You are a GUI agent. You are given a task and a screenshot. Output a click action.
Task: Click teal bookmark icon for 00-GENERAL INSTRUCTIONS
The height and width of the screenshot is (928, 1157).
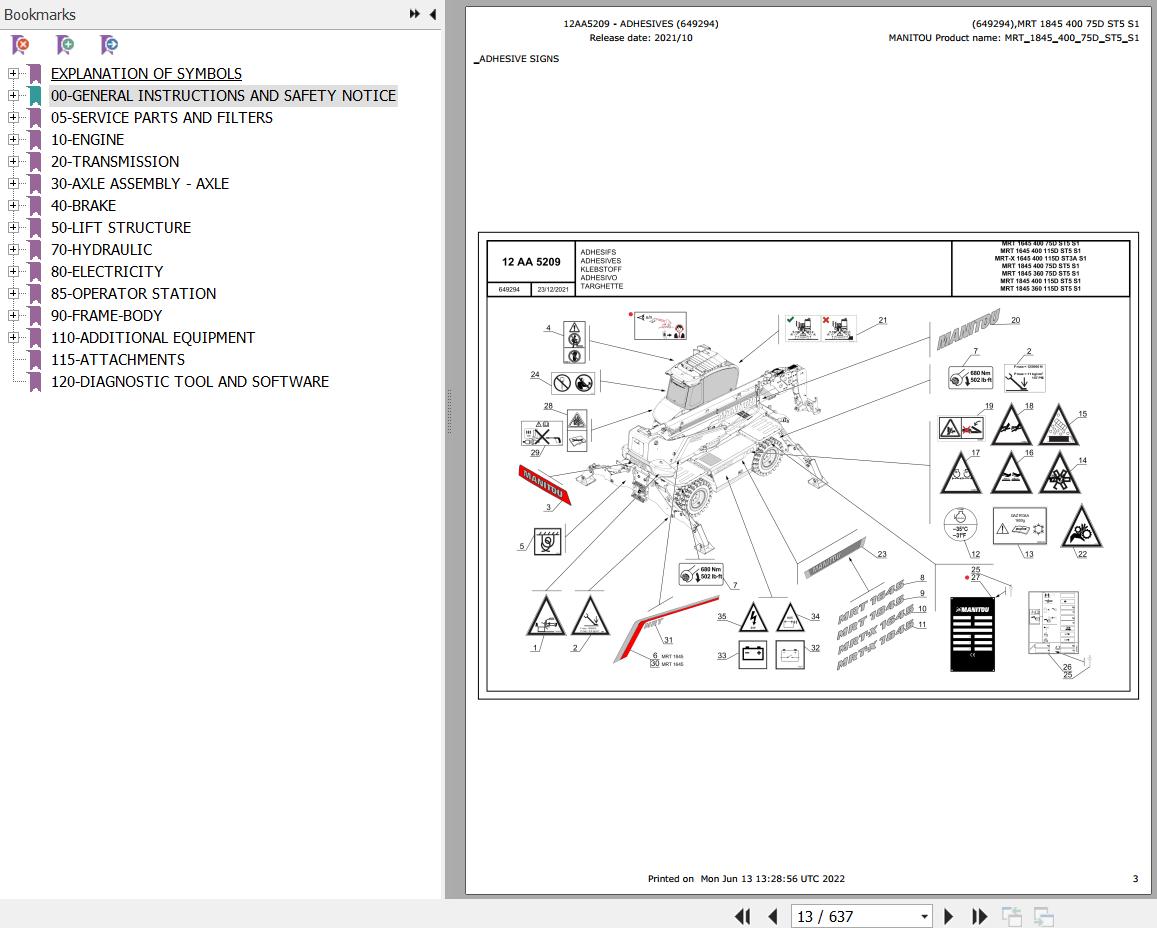point(35,96)
